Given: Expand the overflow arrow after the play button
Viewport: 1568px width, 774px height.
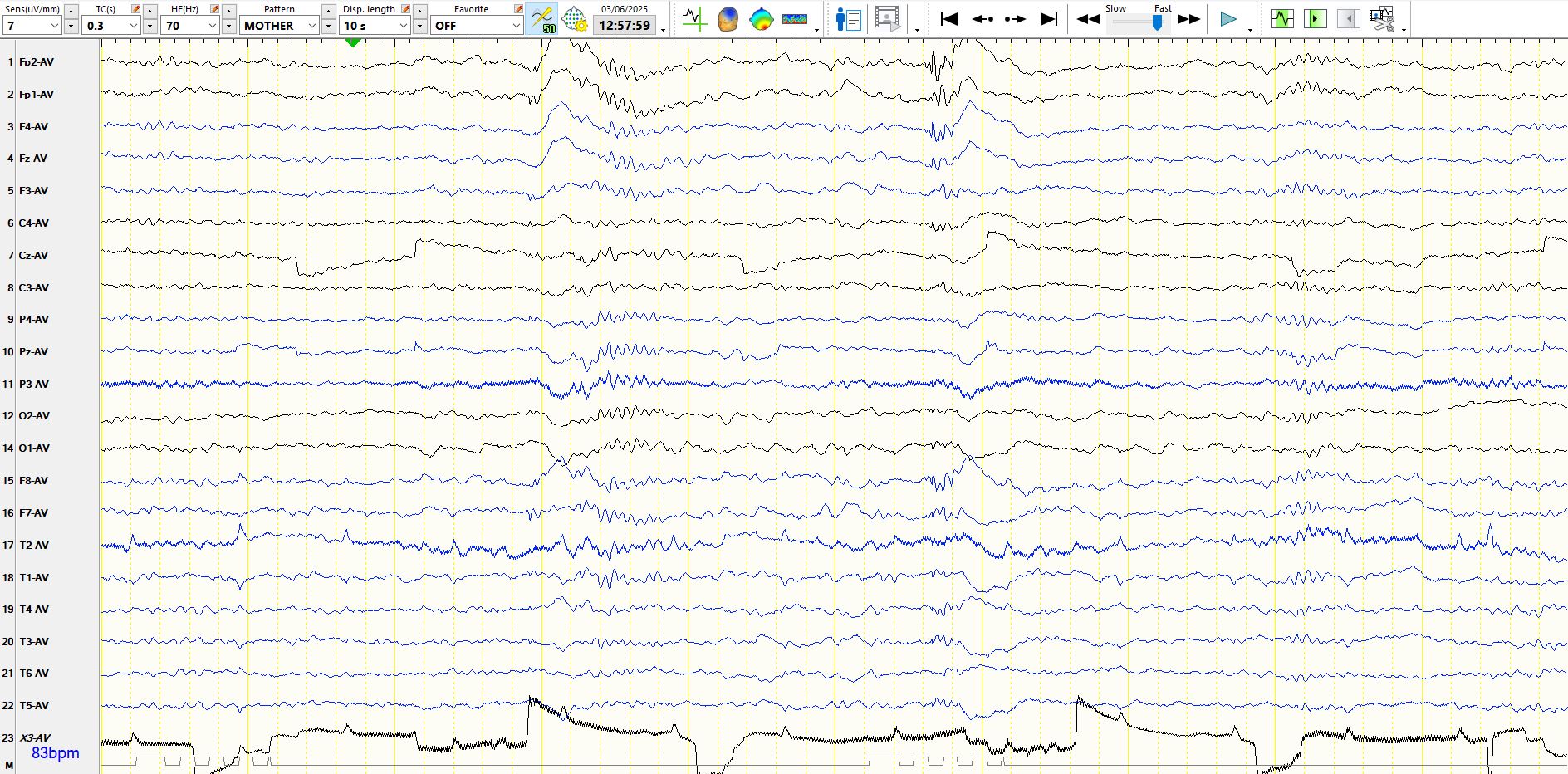Looking at the screenshot, I should 1250,30.
